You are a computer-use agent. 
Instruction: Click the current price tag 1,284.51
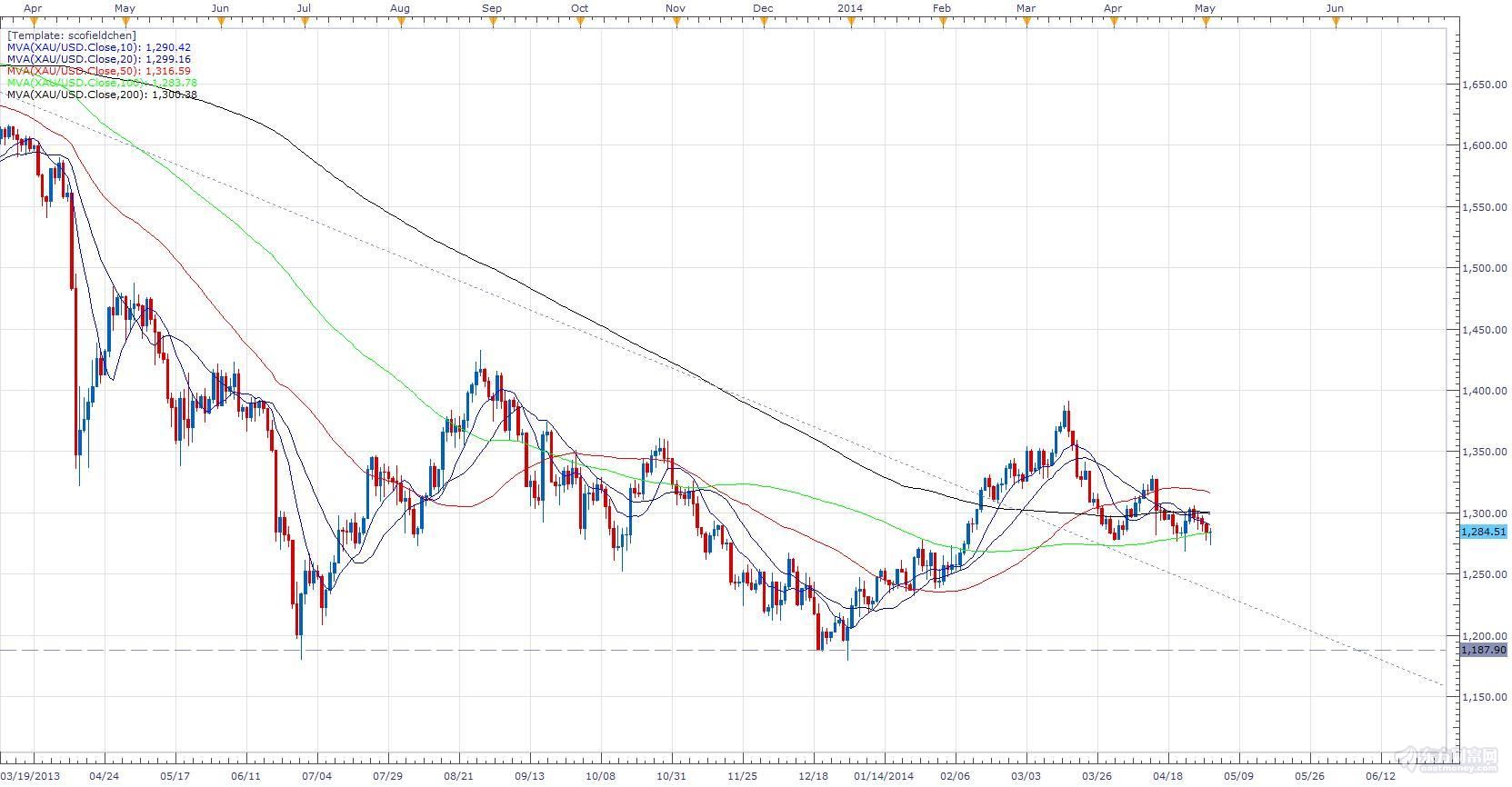pyautogui.click(x=1484, y=532)
